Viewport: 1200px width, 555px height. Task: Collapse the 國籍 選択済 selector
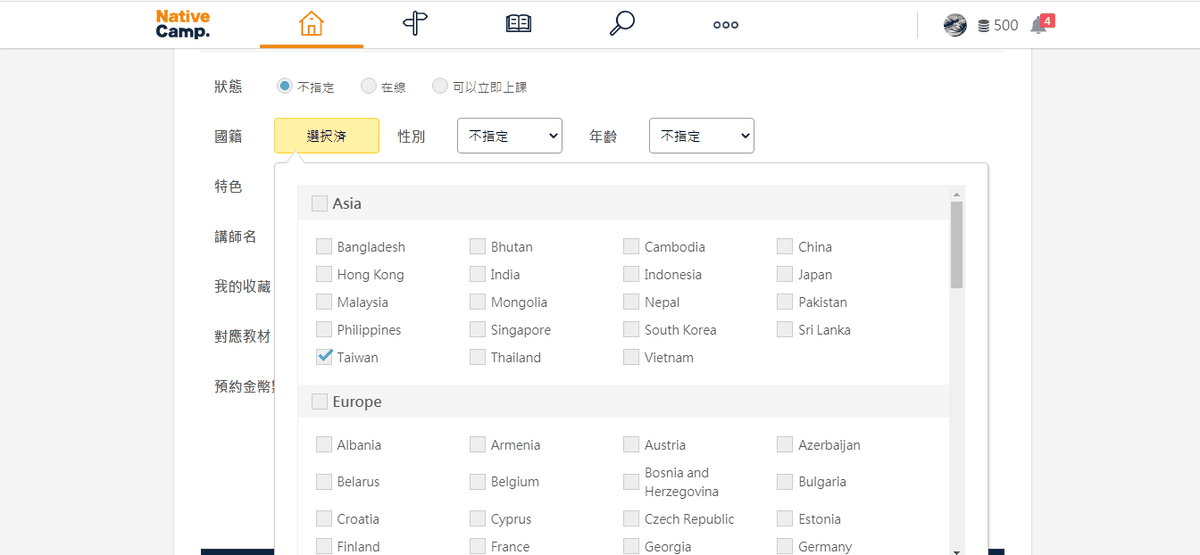click(x=326, y=136)
